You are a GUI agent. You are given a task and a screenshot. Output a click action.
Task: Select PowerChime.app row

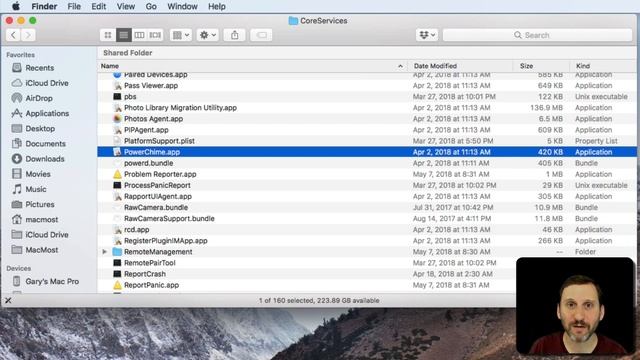point(367,152)
